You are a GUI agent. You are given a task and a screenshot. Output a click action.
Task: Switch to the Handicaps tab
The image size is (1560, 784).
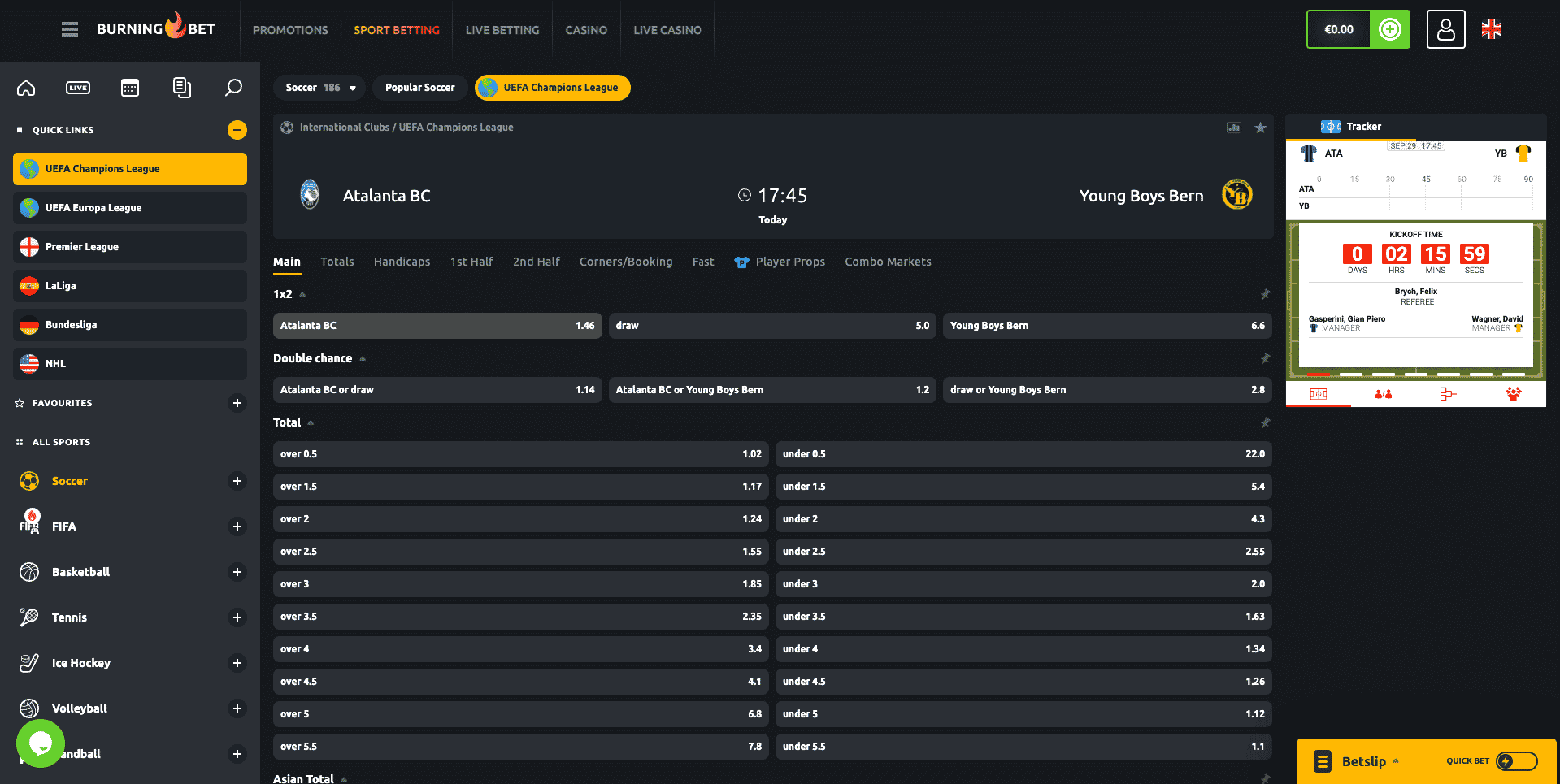coord(402,262)
